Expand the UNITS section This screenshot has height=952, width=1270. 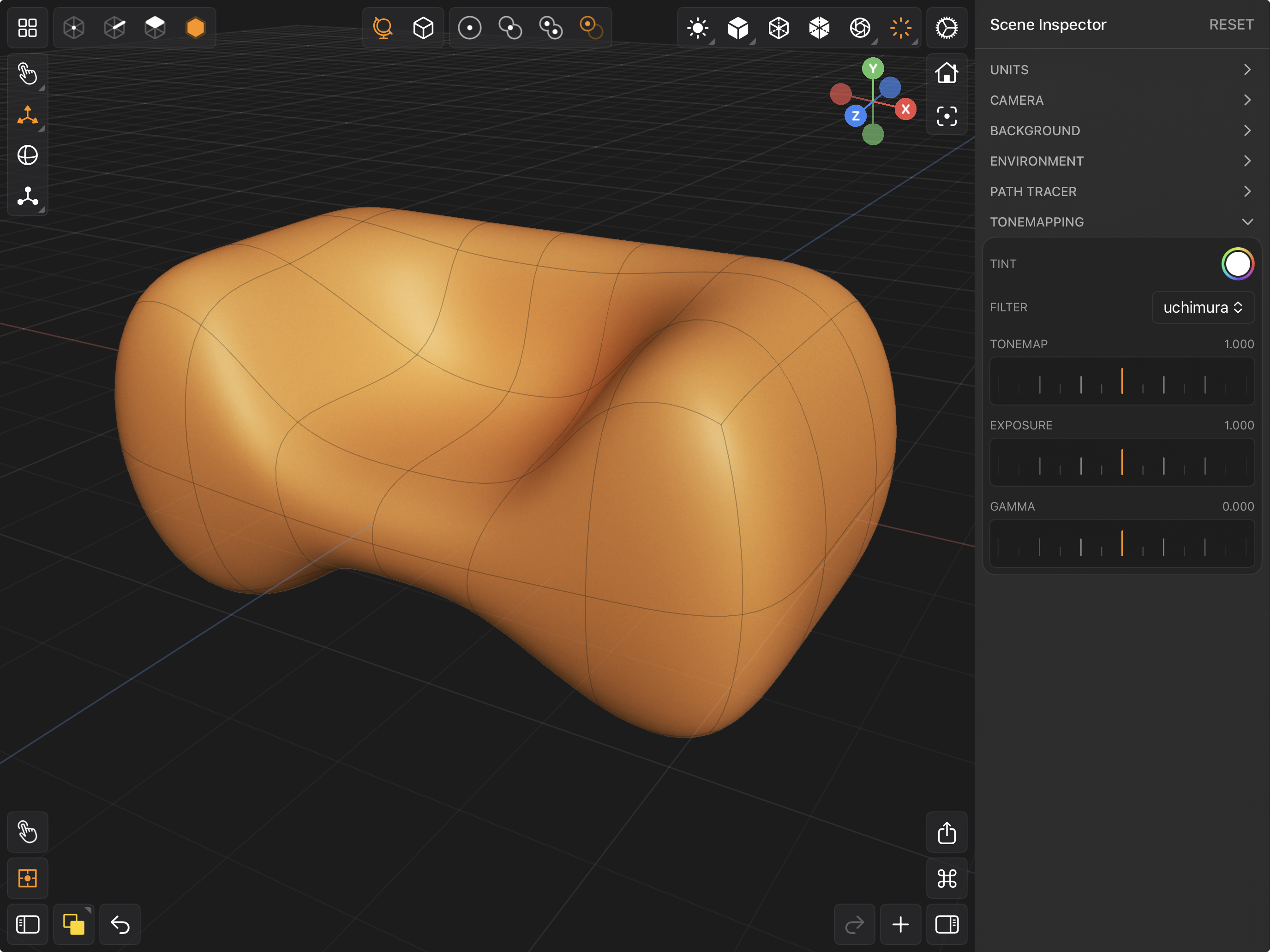[1122, 70]
